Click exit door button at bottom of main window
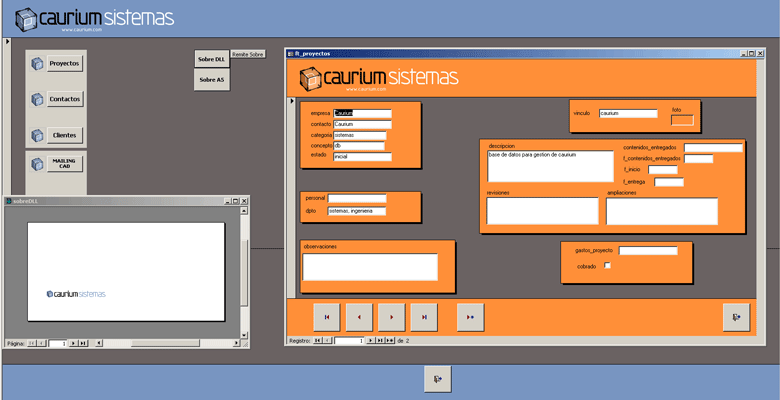Viewport: 780px width, 400px height. 439,378
